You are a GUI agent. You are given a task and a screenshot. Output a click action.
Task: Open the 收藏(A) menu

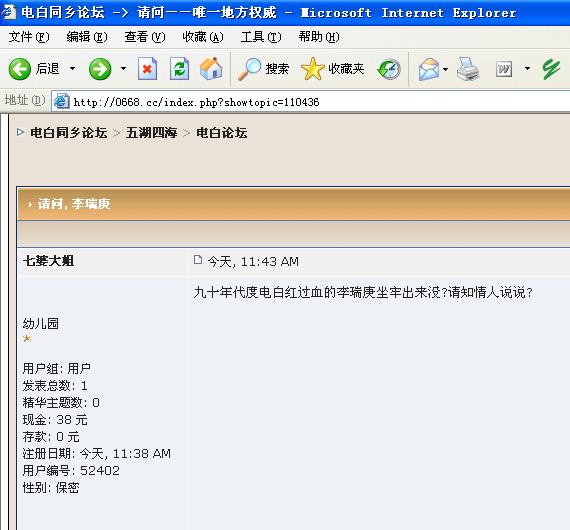coord(203,37)
